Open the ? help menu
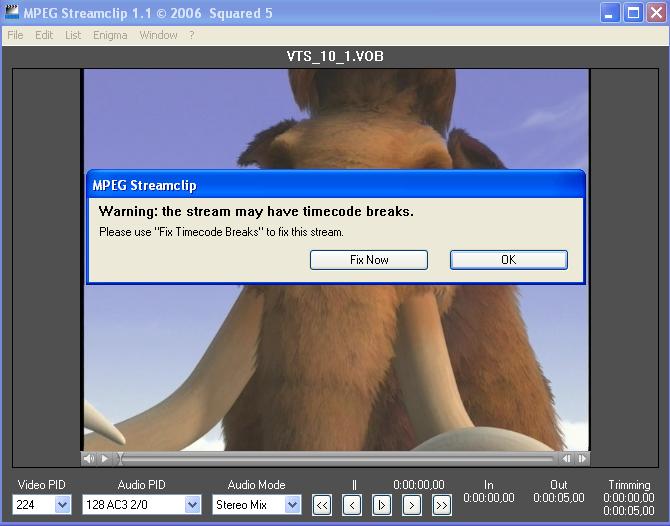 pyautogui.click(x=192, y=35)
